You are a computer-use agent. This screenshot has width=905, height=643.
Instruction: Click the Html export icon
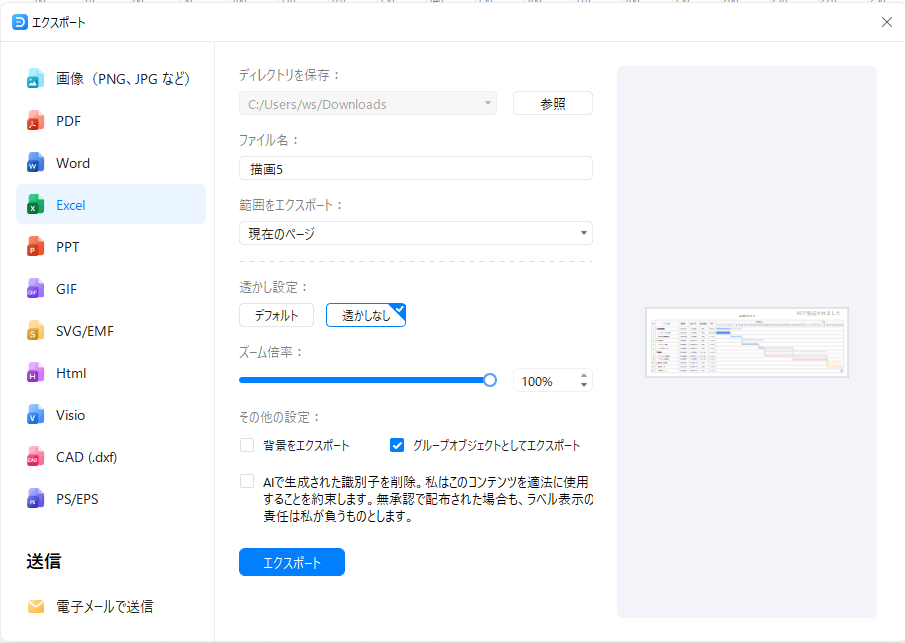click(x=36, y=373)
